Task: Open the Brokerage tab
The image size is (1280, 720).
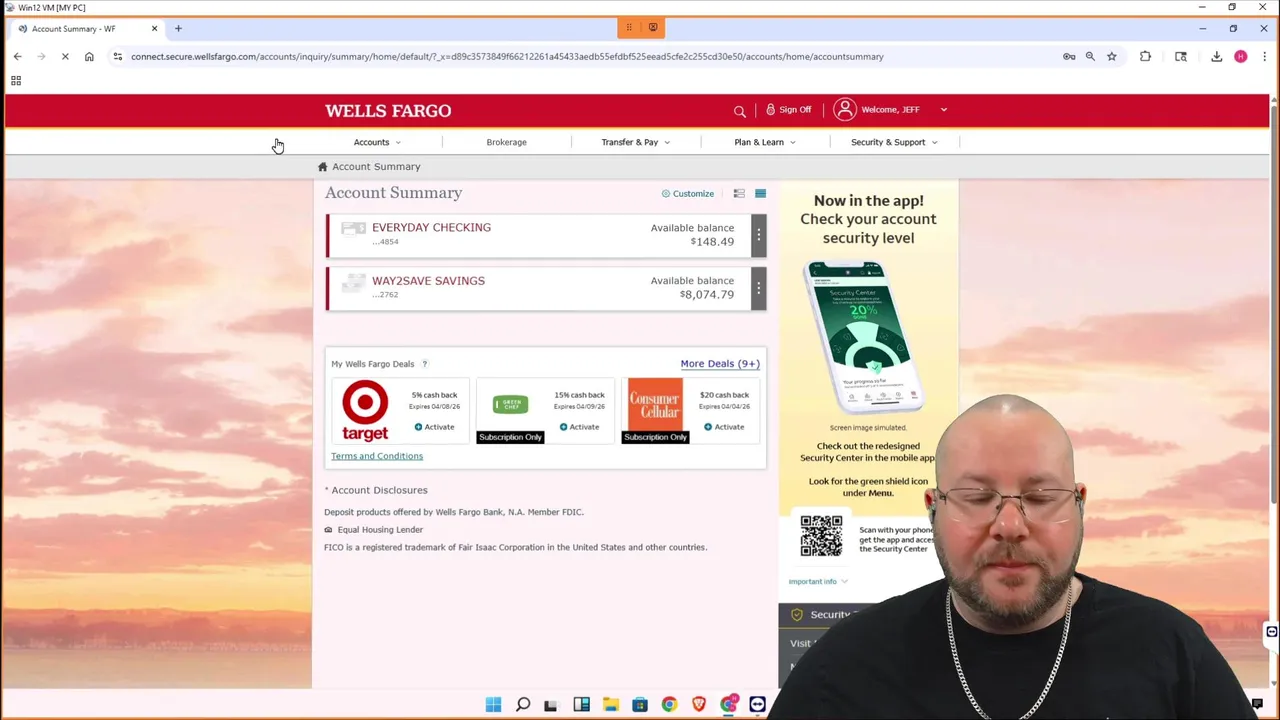Action: pyautogui.click(x=506, y=142)
